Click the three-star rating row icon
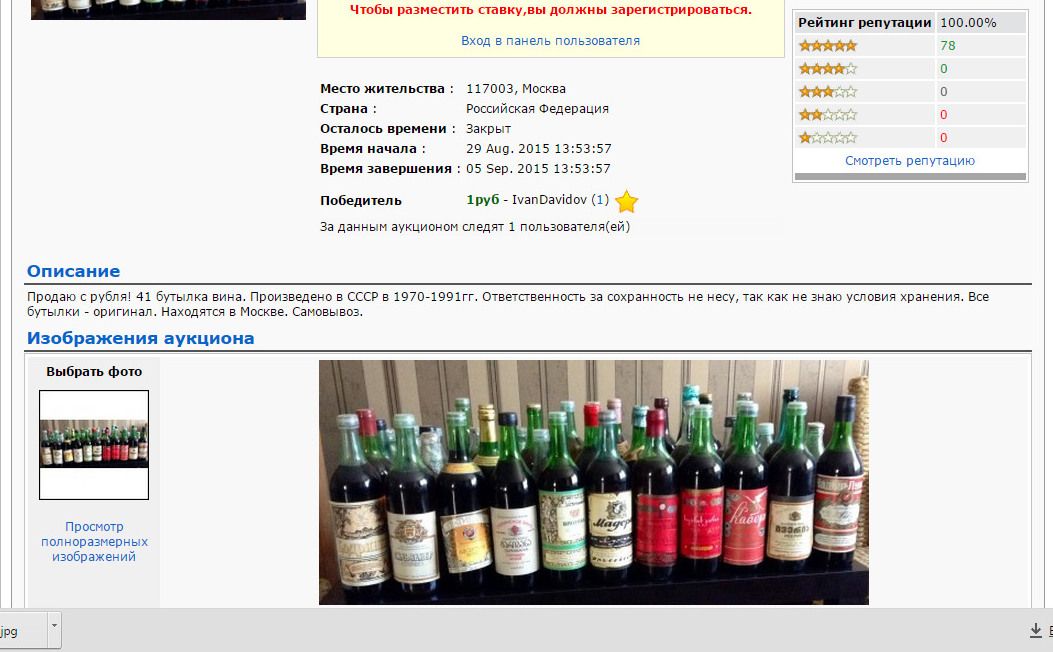Screen dimensions: 1053x652 827,91
